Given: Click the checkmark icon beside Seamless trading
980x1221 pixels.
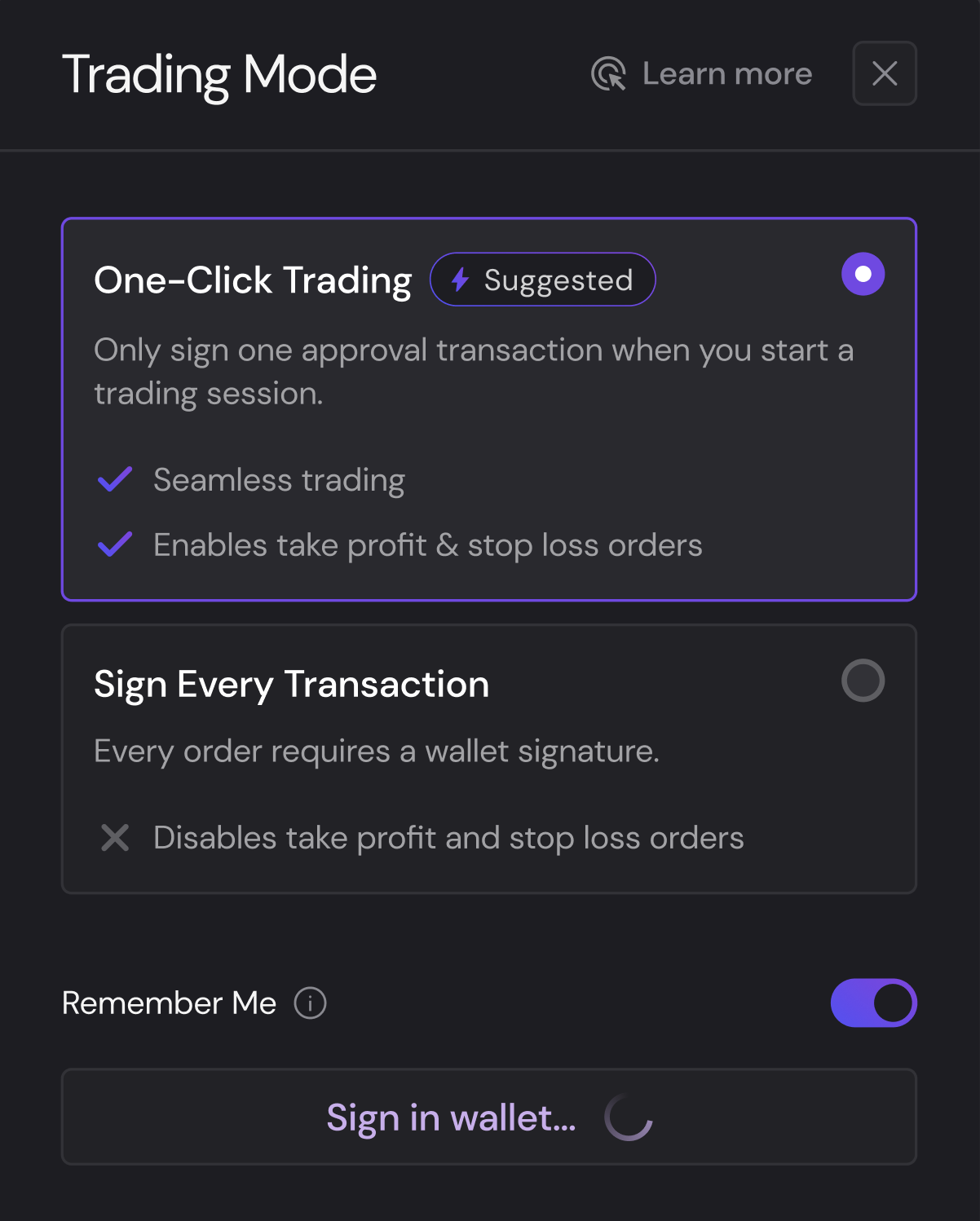Looking at the screenshot, I should click(115, 479).
